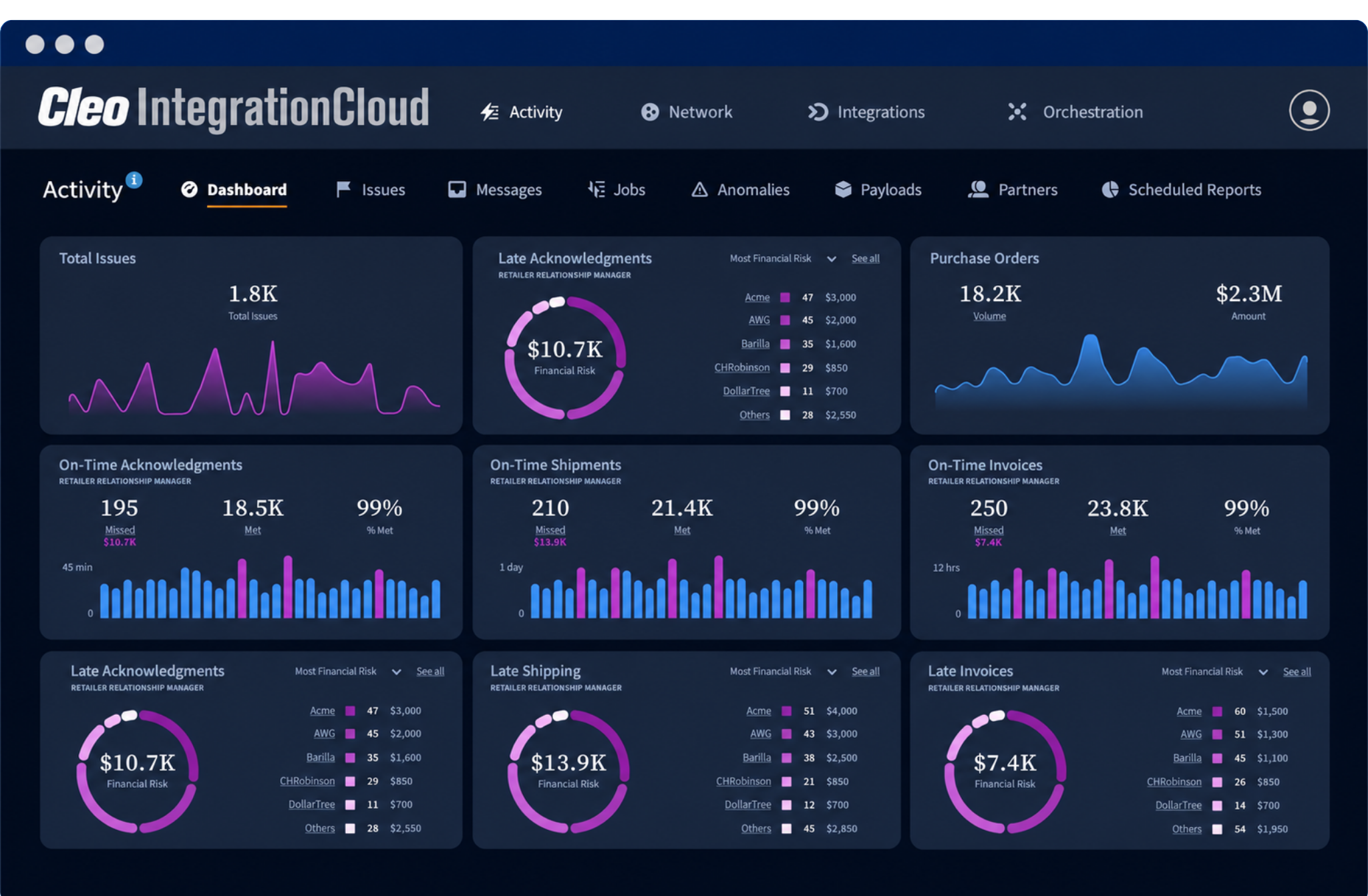Click See all in bottom Late Acknowledgments card
This screenshot has width=1368, height=896.
click(430, 671)
